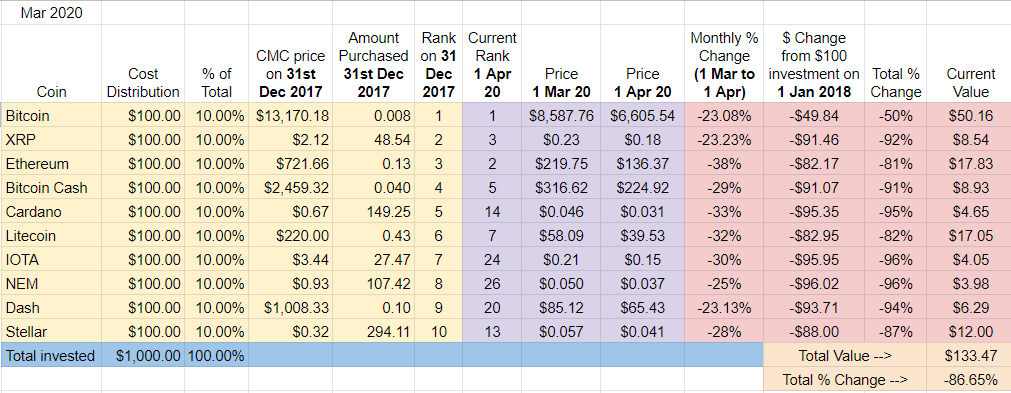The height and width of the screenshot is (393, 1011).
Task: Select Stellar current value '$12.00'
Action: tap(968, 332)
